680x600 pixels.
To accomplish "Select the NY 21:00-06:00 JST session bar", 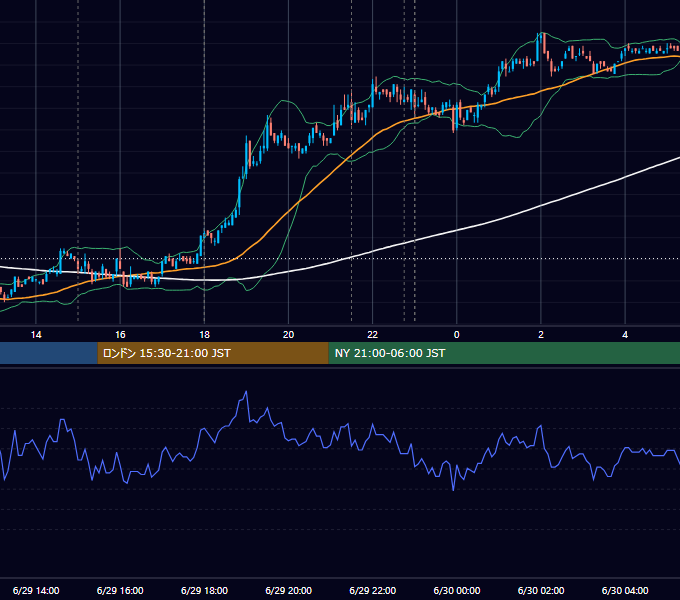I will click(x=504, y=353).
